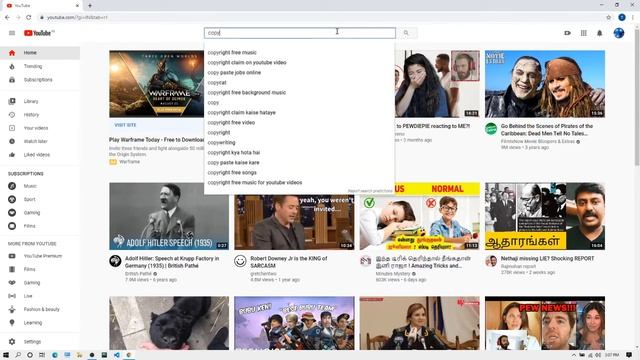This screenshot has width=640, height=360.
Task: Open Adolf Hitler Speech video thumbnail
Action: pos(169,216)
